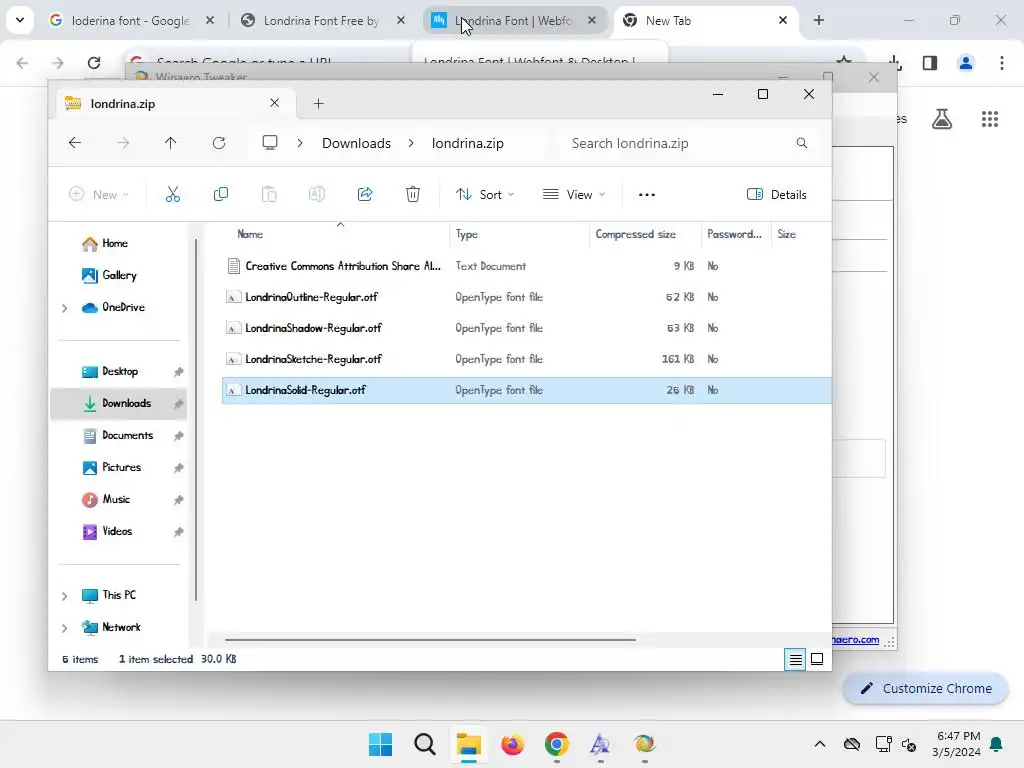Close the londrina.zip Explorer tab
The width and height of the screenshot is (1024, 768).
[x=274, y=103]
